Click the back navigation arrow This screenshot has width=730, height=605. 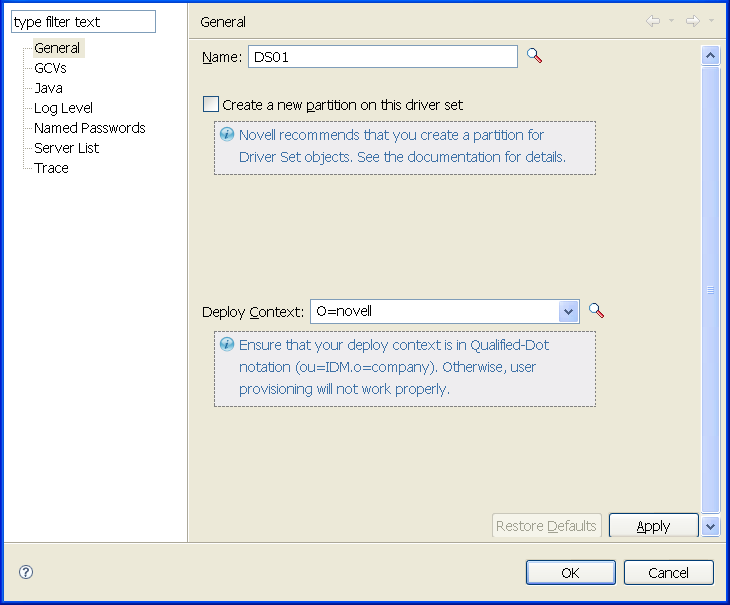click(653, 21)
